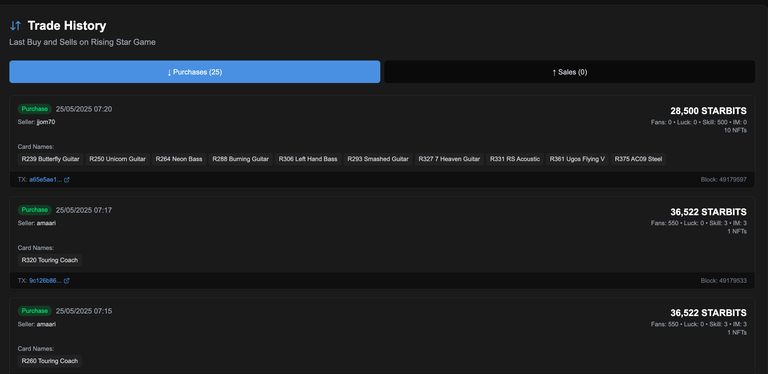Screen dimensions: 768x374
Task: Click Fans: 550 stats line on 07:17 purchase
Action: 699,223
